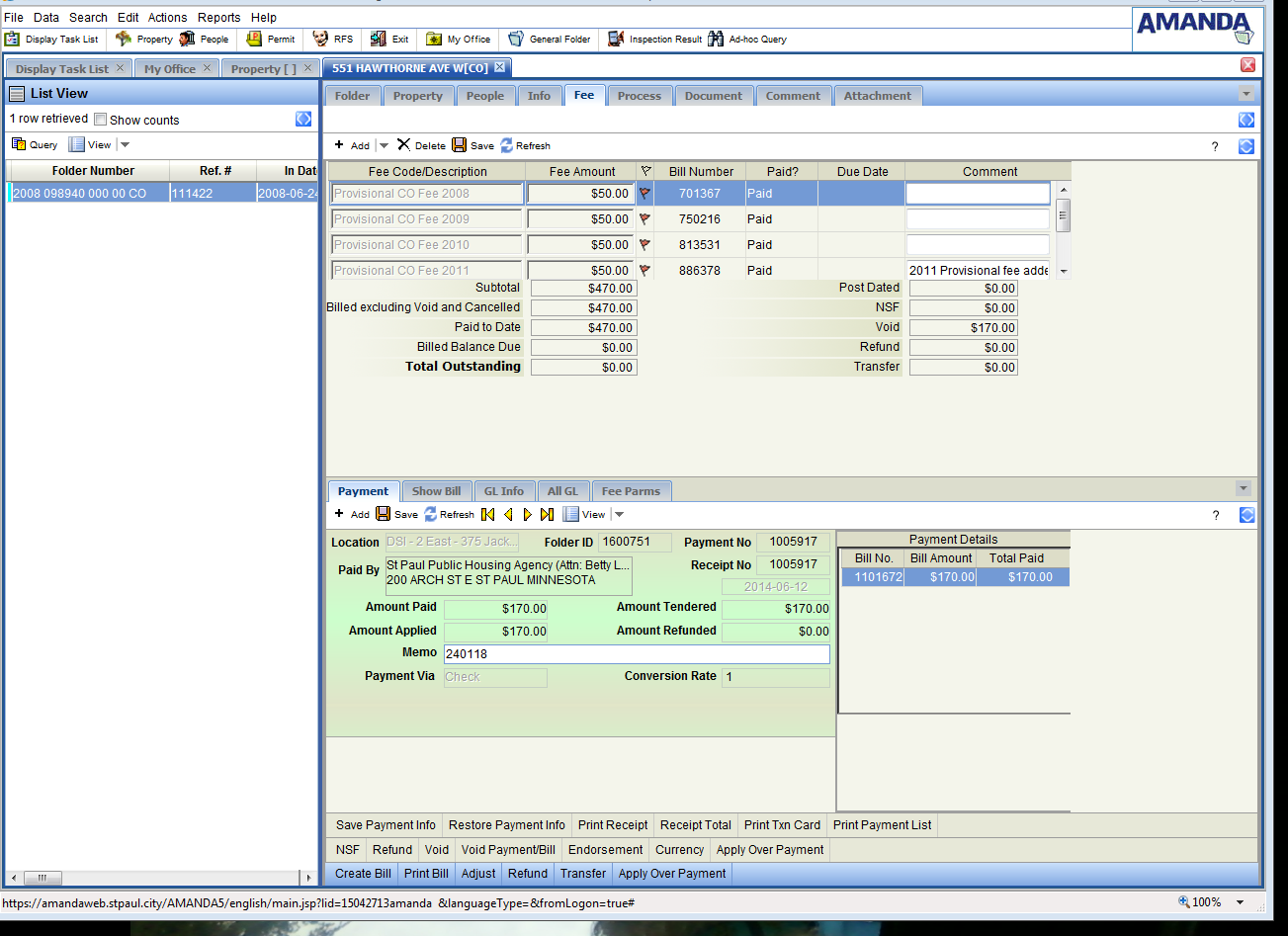Click the Print Receipt button
This screenshot has height=936, width=1288.
pos(613,825)
